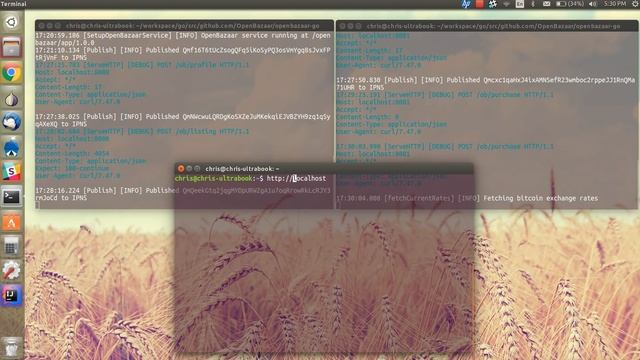640x360 pixels.
Task: Open System Settings wrench icon in dock
Action: click(x=11, y=270)
